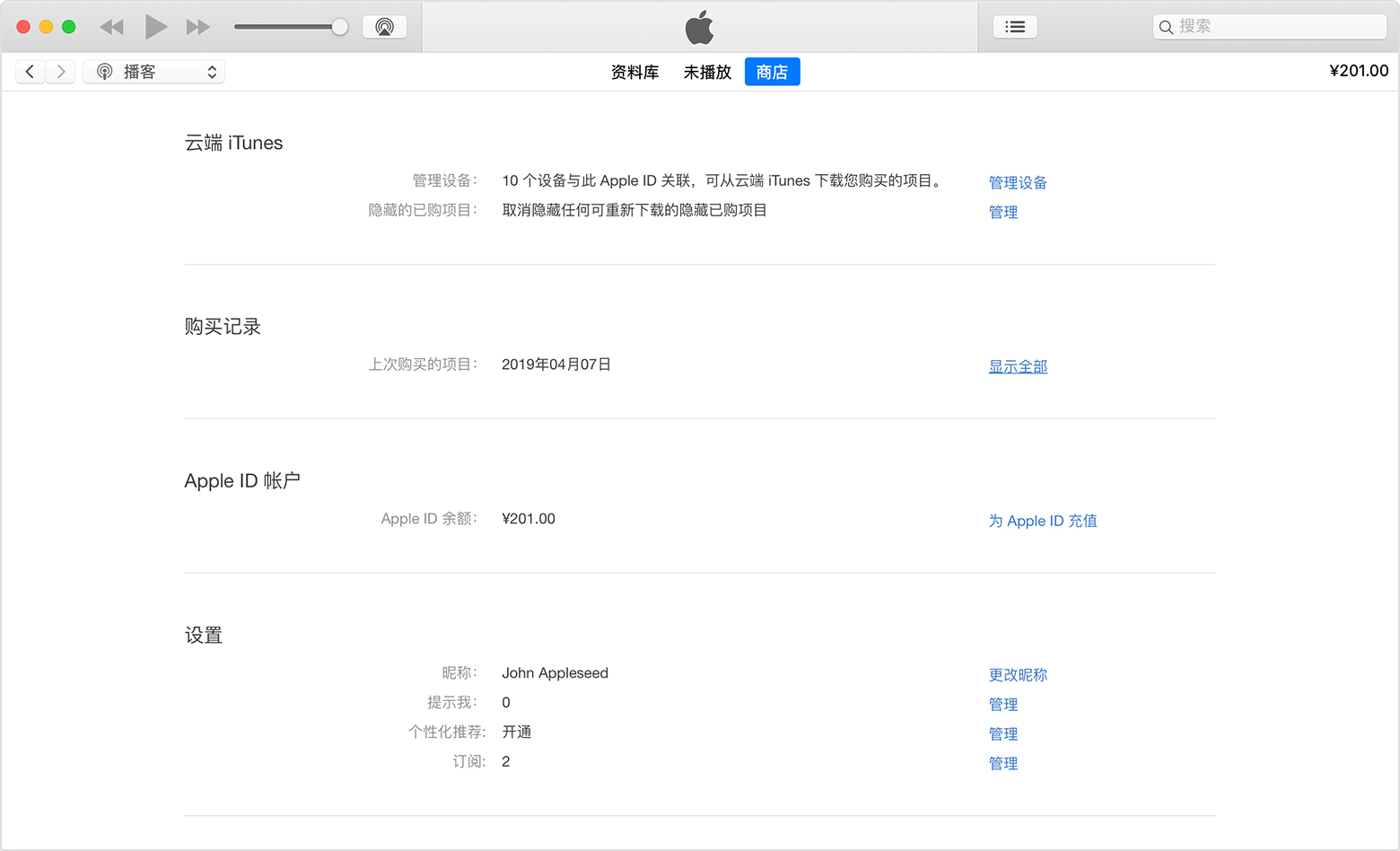Open the 播客 media type dropdown
Image resolution: width=1400 pixels, height=851 pixels.
[x=154, y=72]
